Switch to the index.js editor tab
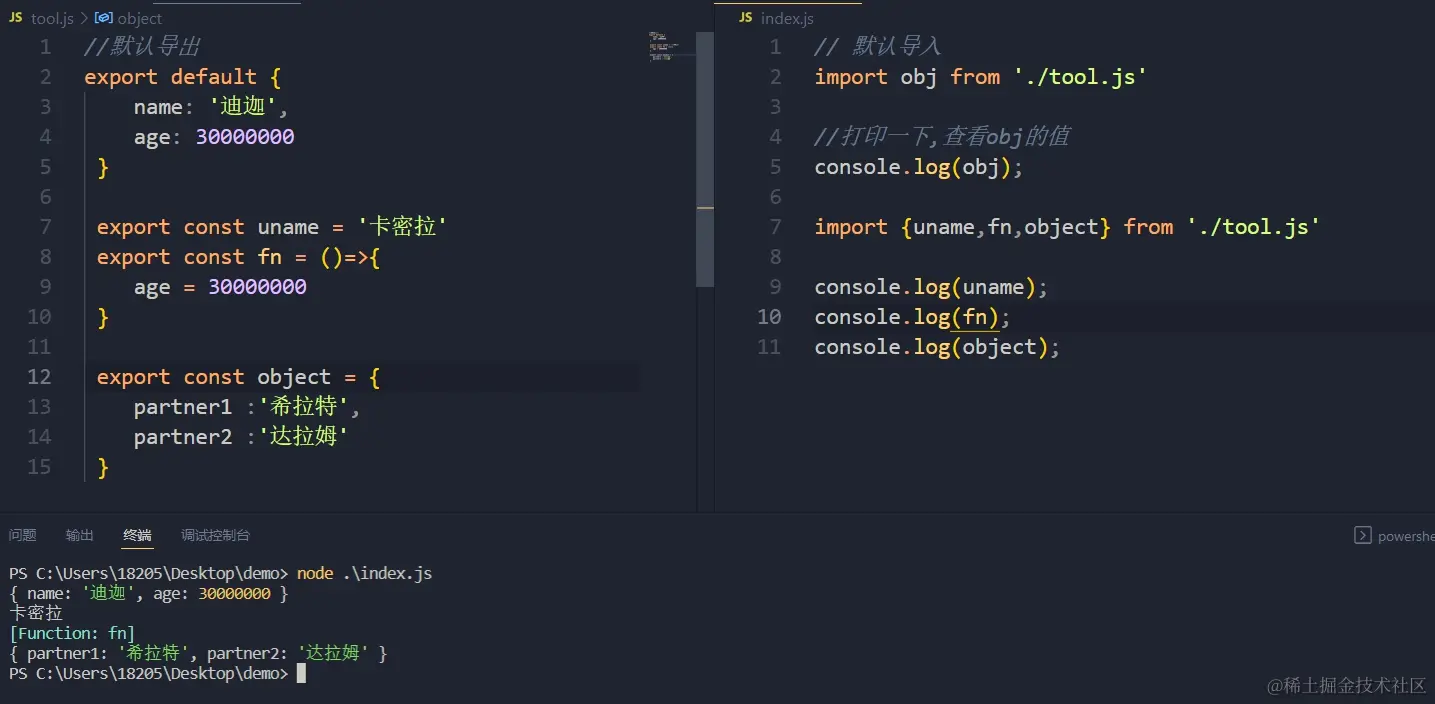This screenshot has height=704, width=1435. (x=787, y=18)
